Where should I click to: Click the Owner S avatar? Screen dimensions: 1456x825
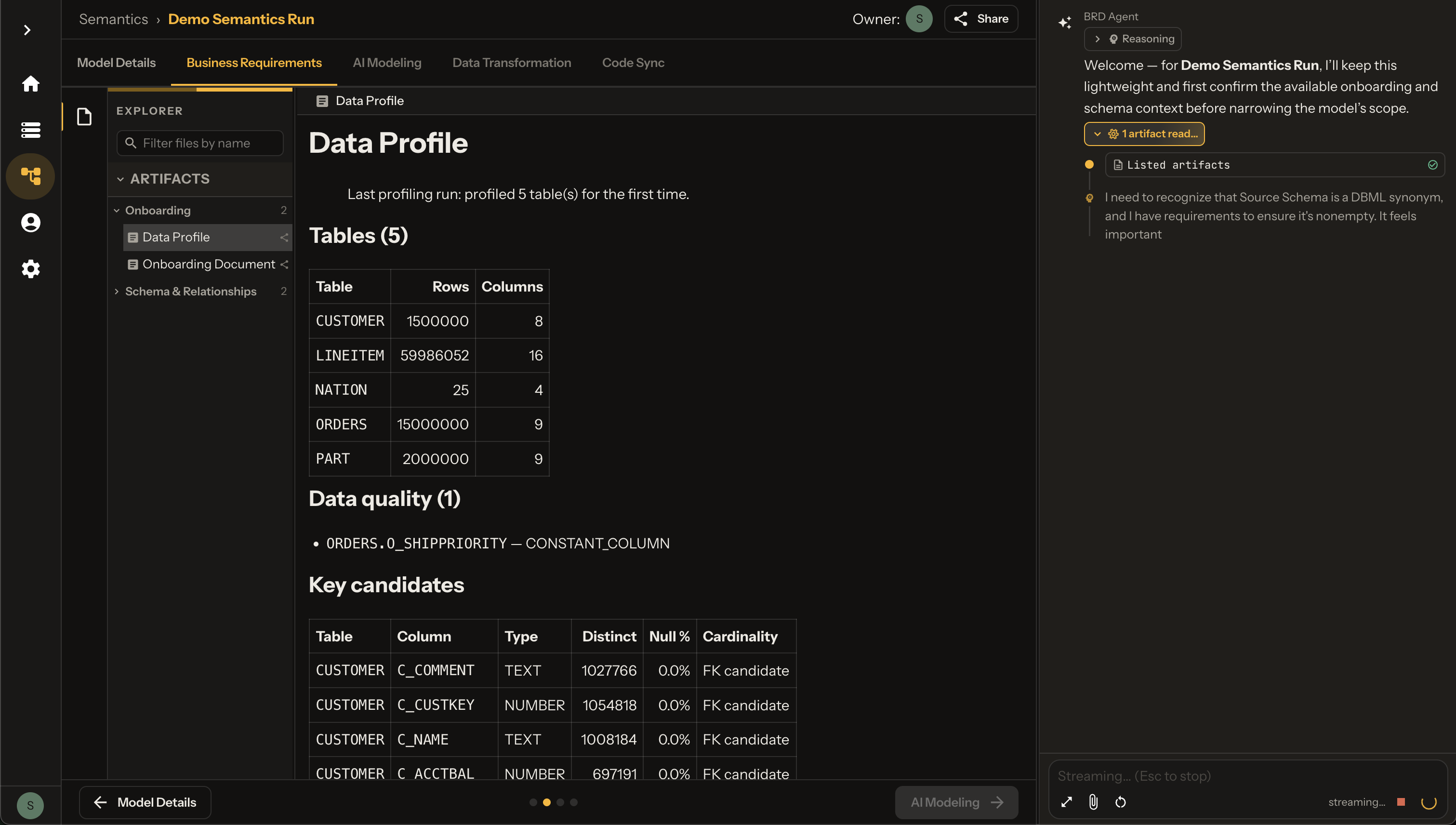(x=919, y=19)
